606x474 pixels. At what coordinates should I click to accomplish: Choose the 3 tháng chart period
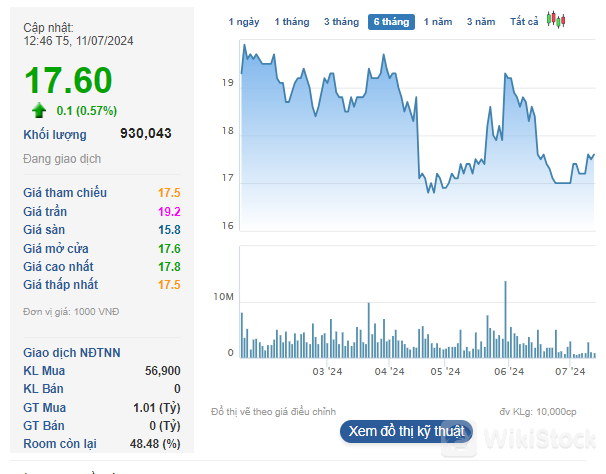(341, 21)
